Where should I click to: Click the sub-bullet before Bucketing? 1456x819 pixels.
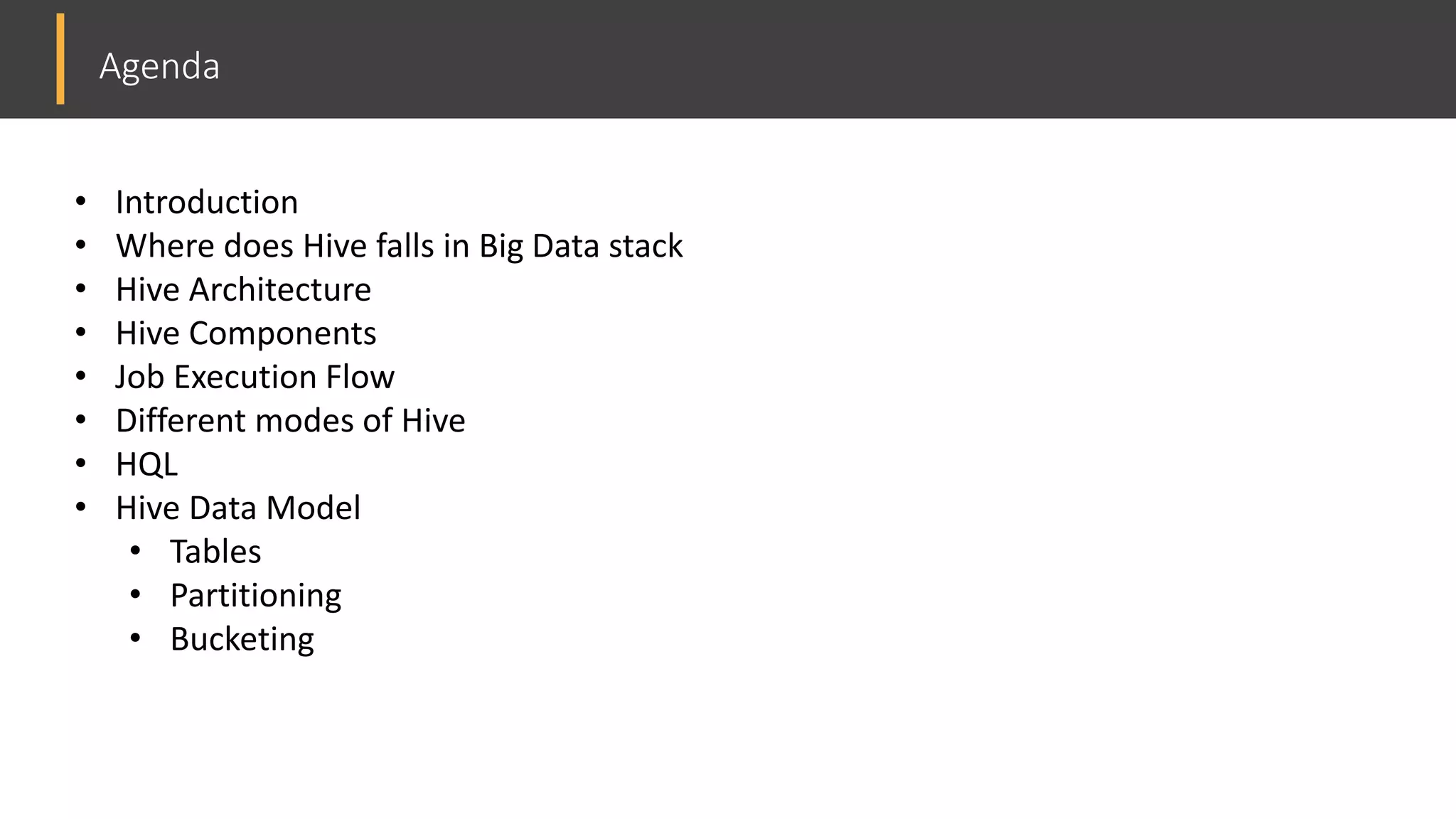pyautogui.click(x=135, y=638)
